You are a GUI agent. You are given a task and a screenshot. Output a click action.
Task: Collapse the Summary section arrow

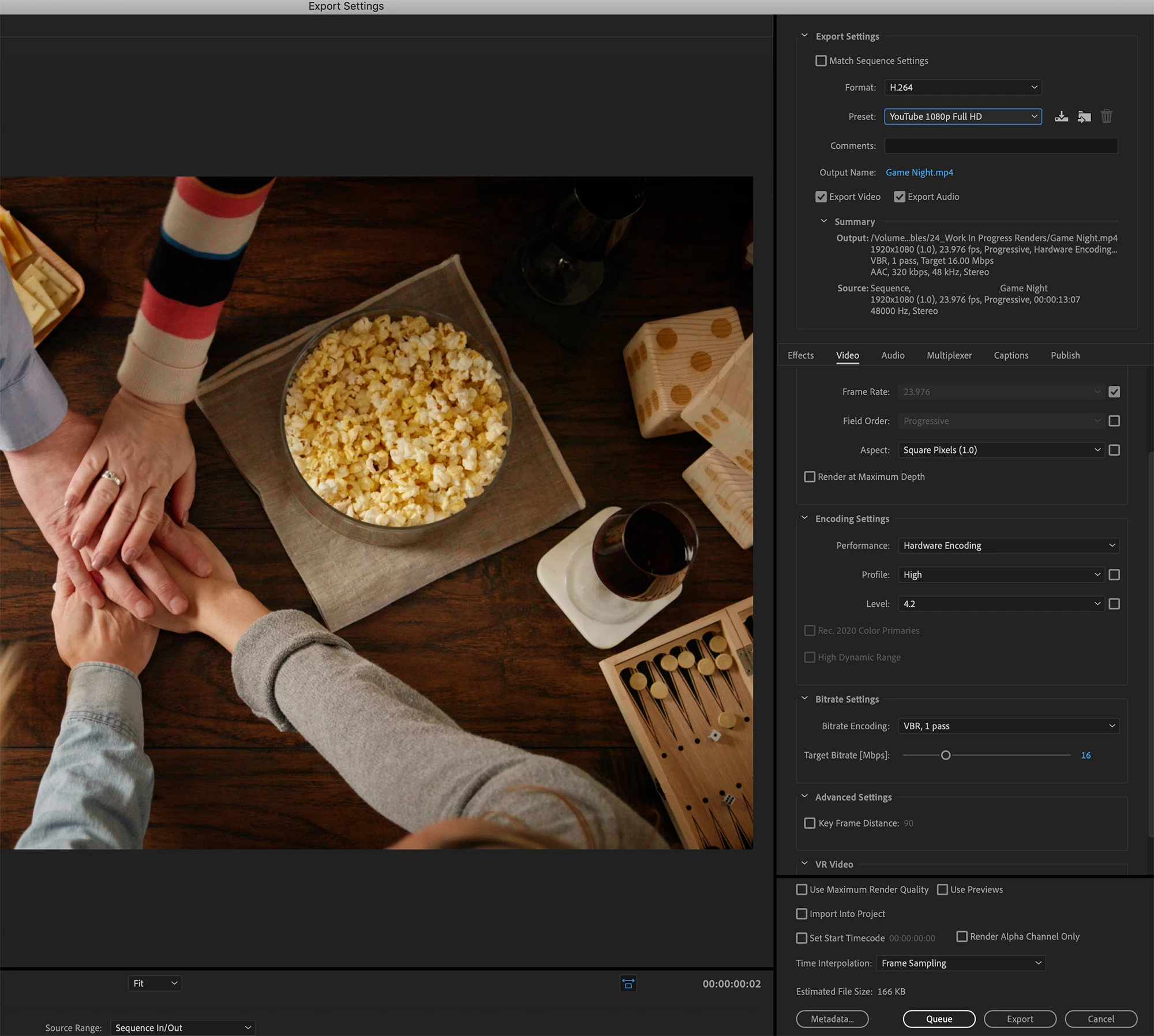824,222
